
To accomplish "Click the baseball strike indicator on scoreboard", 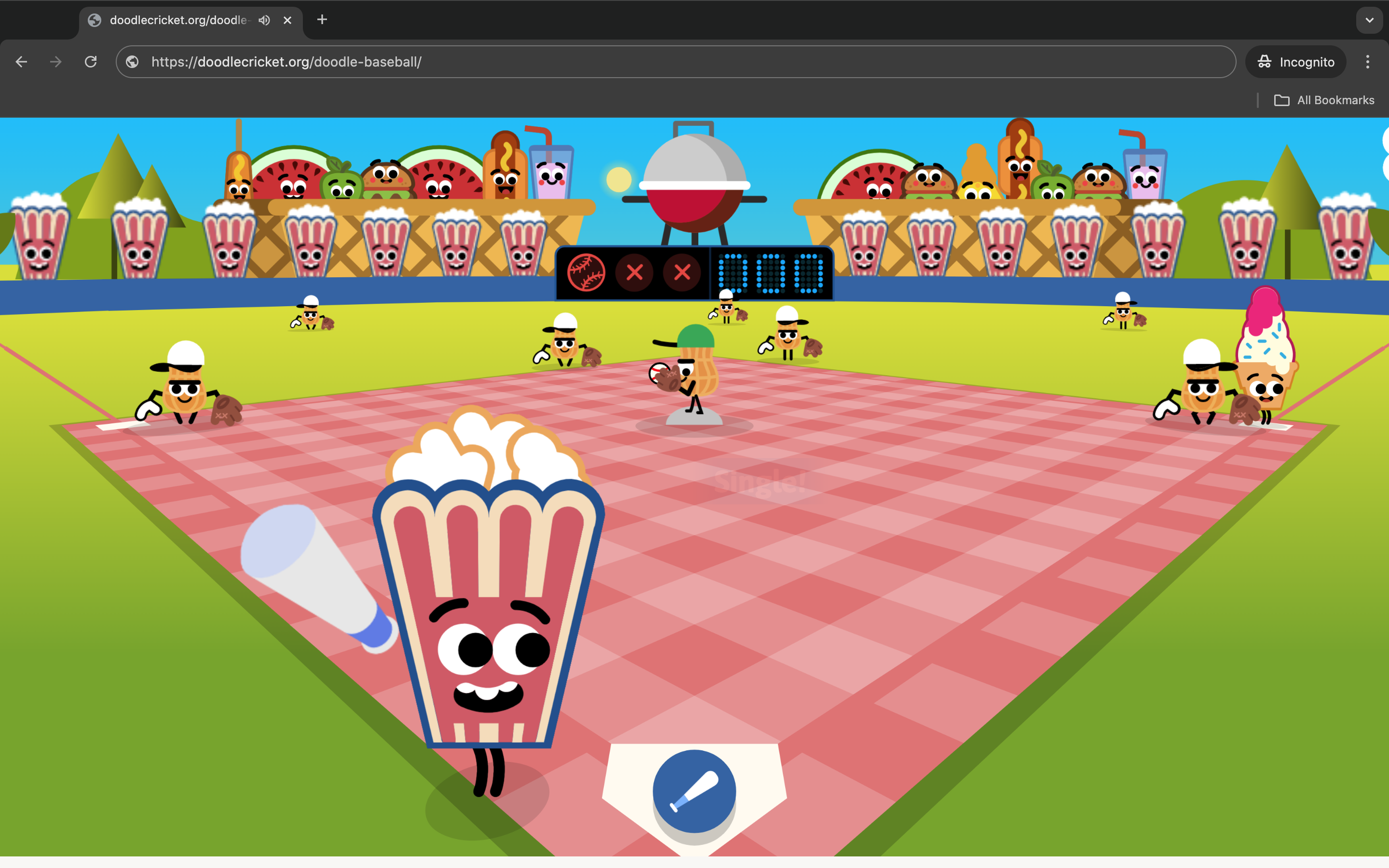I will (586, 272).
